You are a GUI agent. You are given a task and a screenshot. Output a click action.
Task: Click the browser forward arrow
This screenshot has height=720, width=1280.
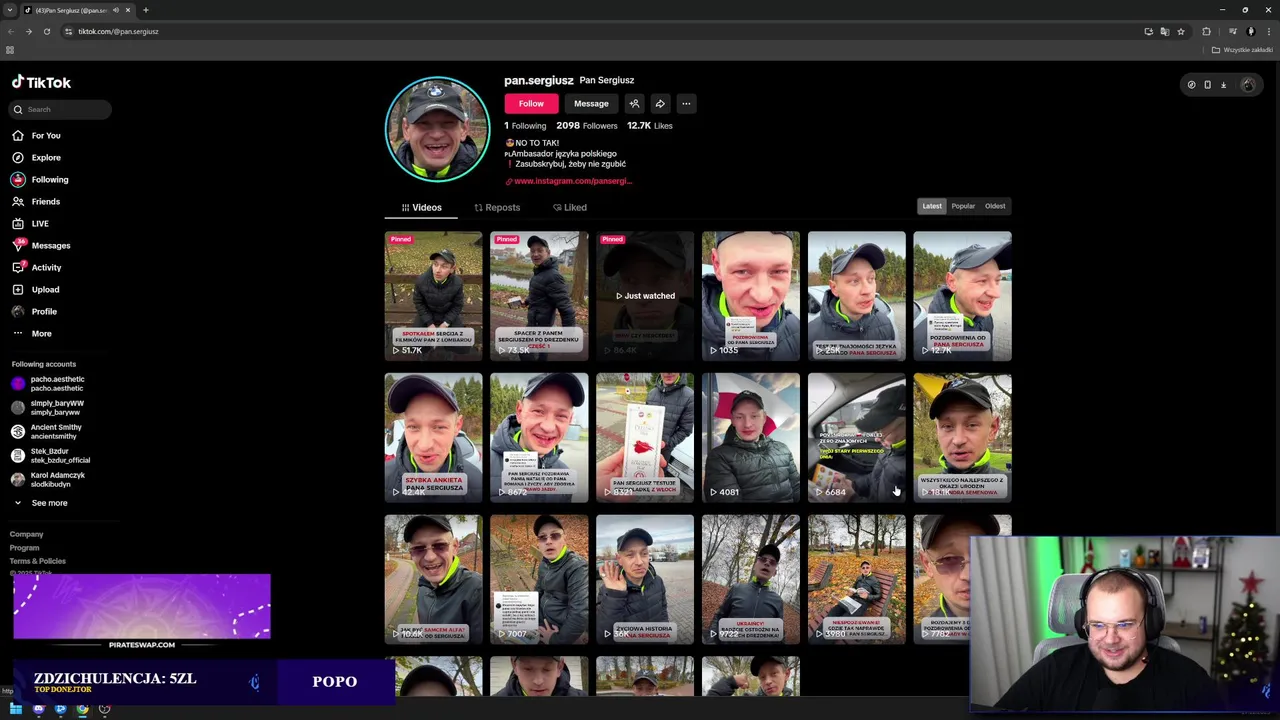pyautogui.click(x=28, y=31)
